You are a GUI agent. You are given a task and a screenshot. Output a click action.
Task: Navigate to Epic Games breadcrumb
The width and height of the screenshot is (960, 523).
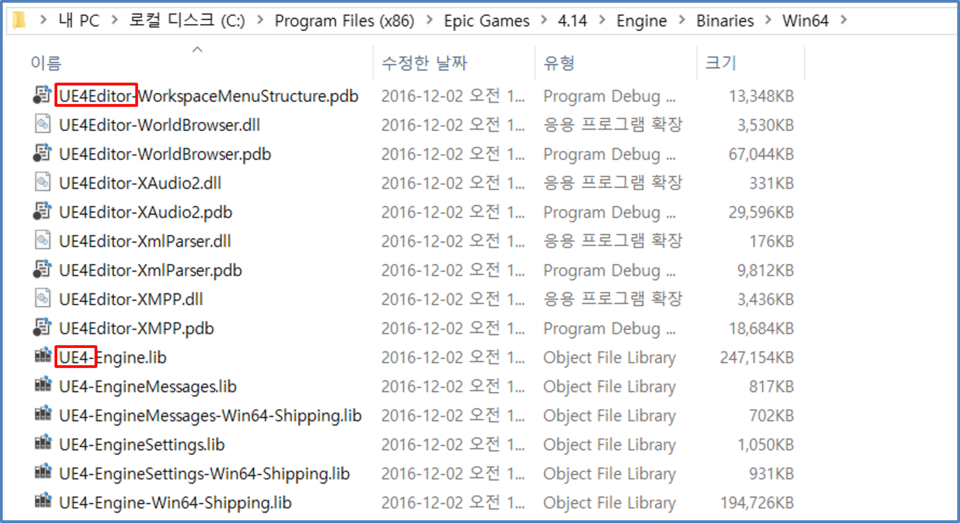point(487,21)
